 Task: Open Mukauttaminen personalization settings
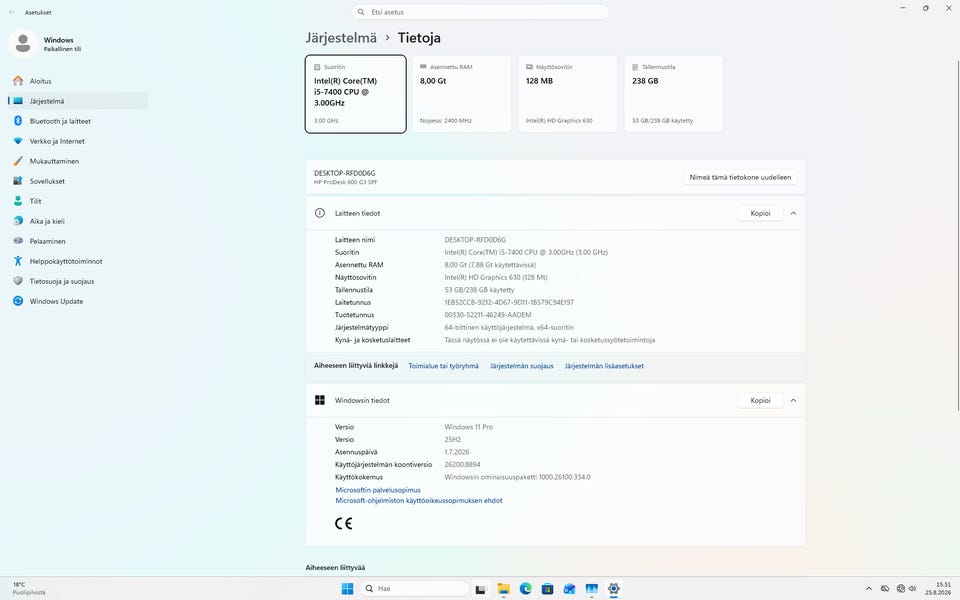tap(78, 161)
